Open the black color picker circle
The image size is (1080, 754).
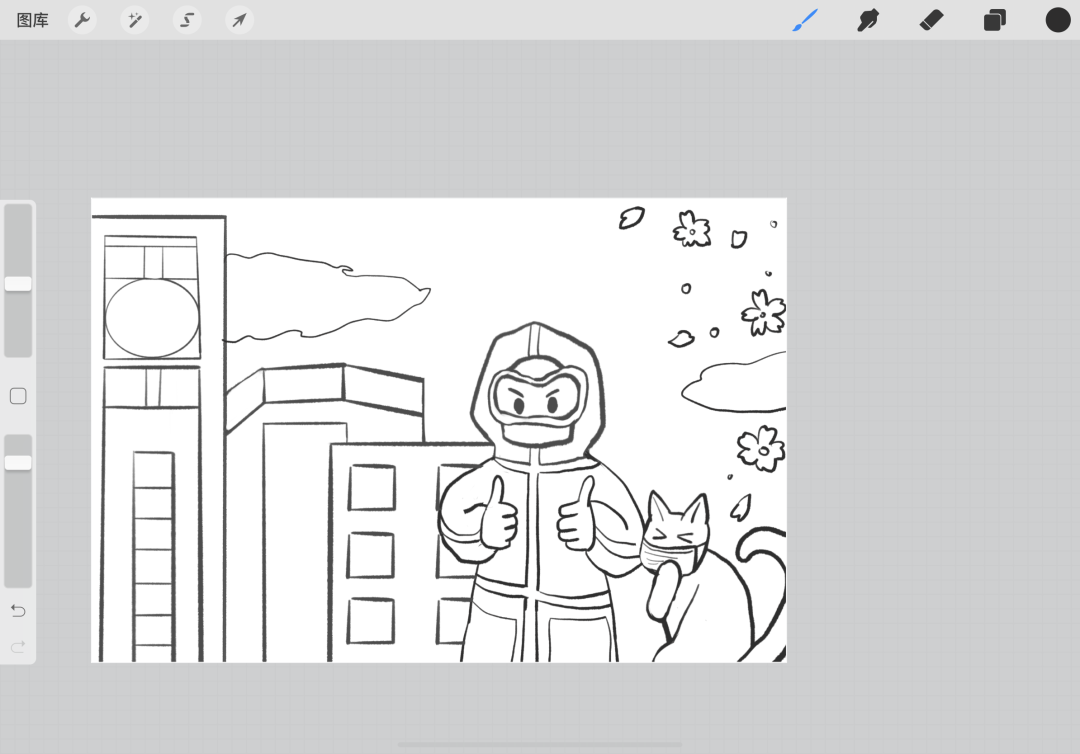click(x=1058, y=20)
